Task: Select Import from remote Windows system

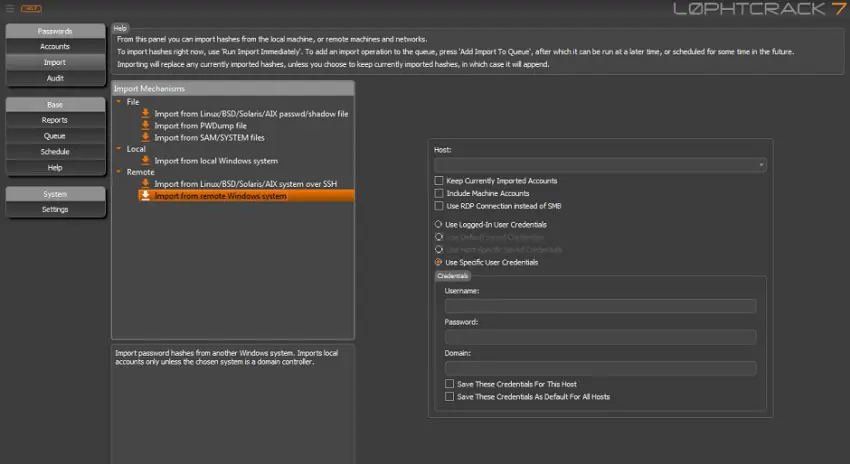Action: pos(247,196)
